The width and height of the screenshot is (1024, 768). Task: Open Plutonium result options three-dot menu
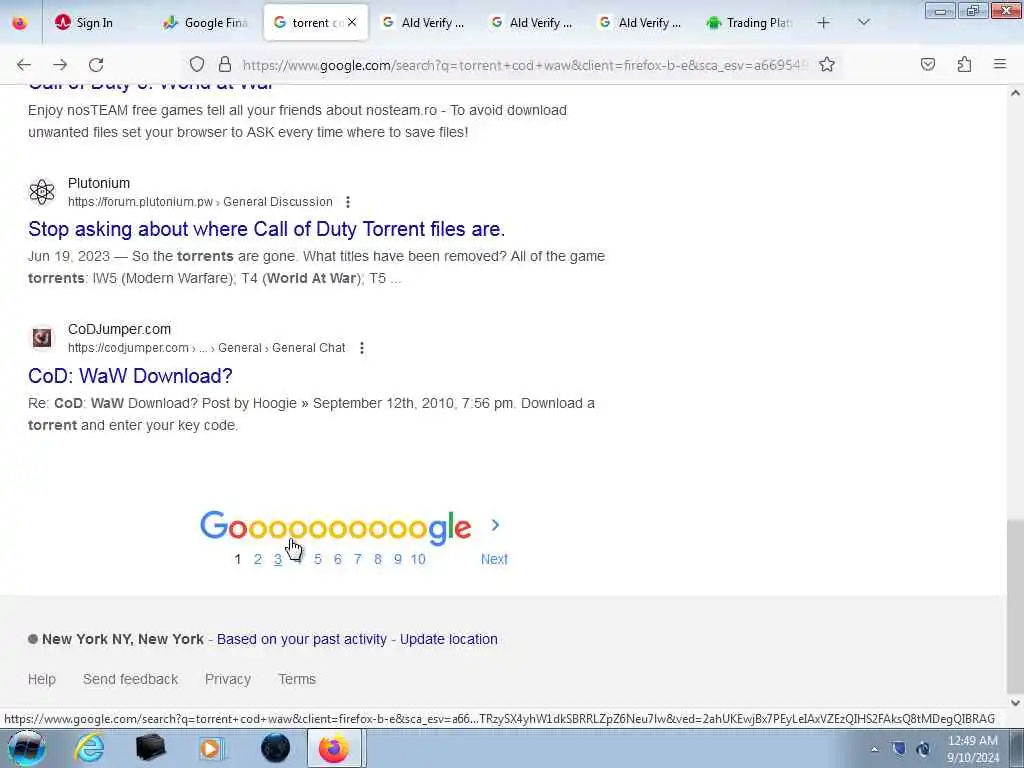tap(348, 202)
